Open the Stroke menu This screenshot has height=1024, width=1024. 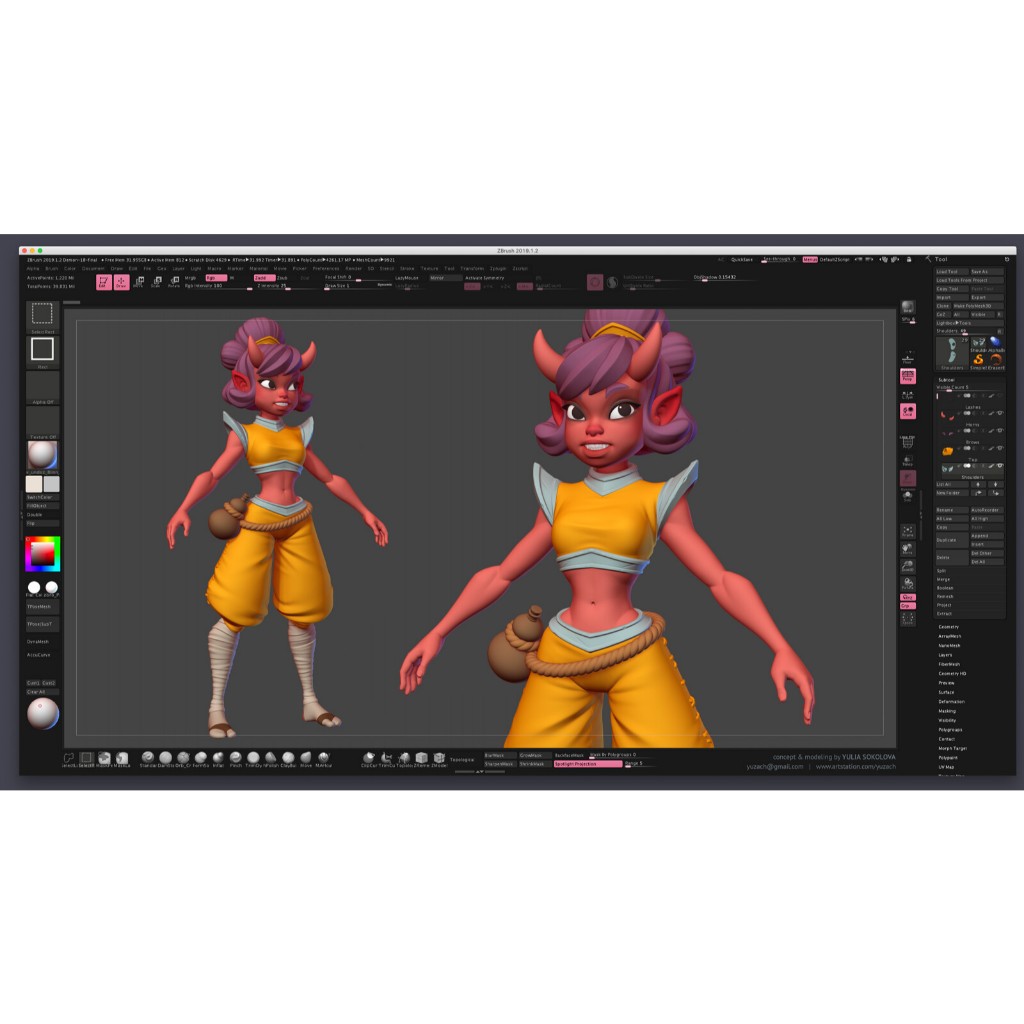pyautogui.click(x=407, y=268)
